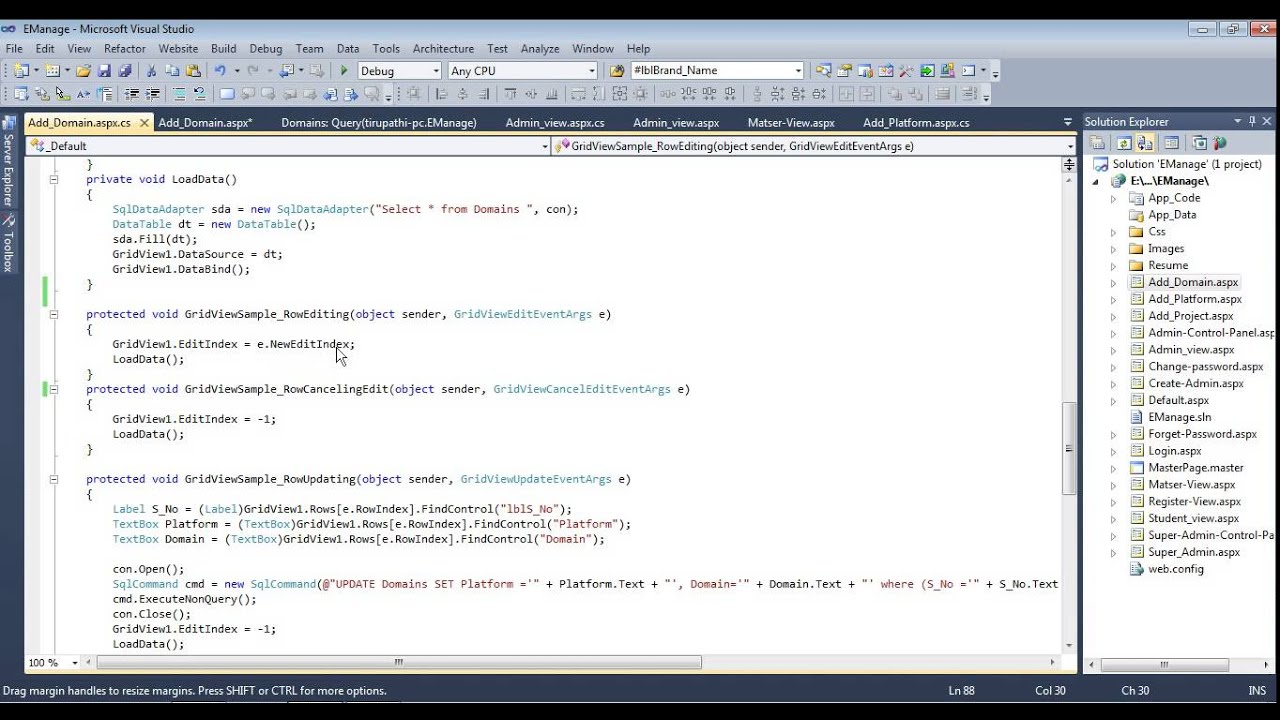Open the Debug menu
Image resolution: width=1280 pixels, height=720 pixels.
point(266,48)
